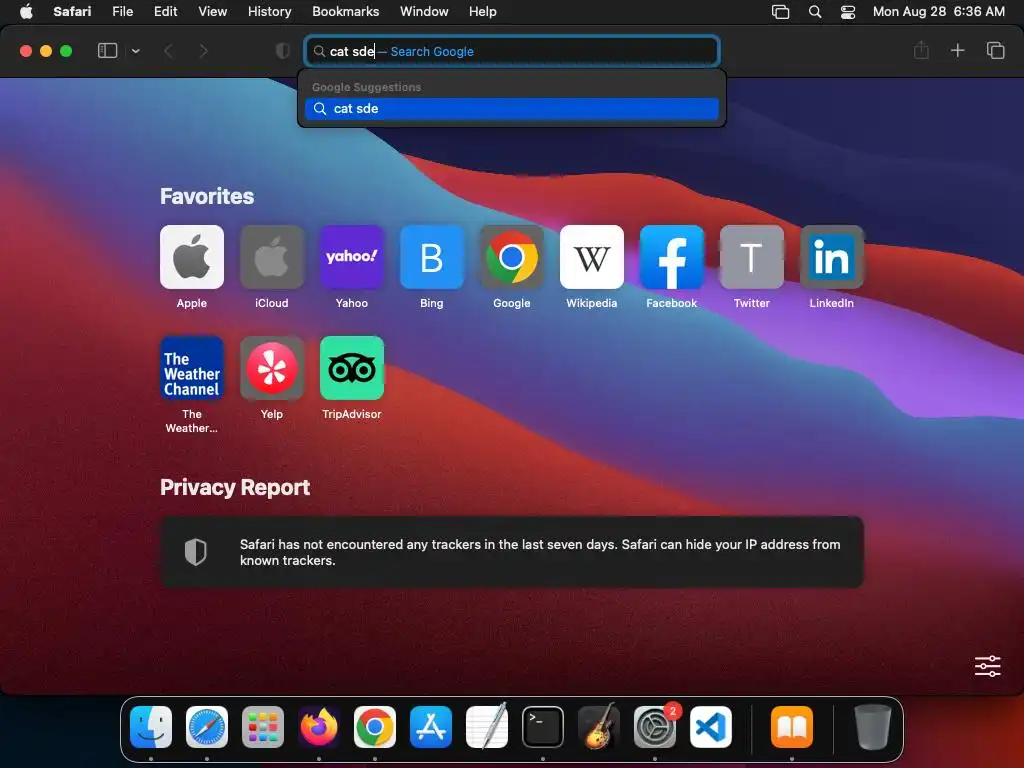This screenshot has height=768, width=1024.
Task: Open start page customization settings
Action: coord(987,666)
